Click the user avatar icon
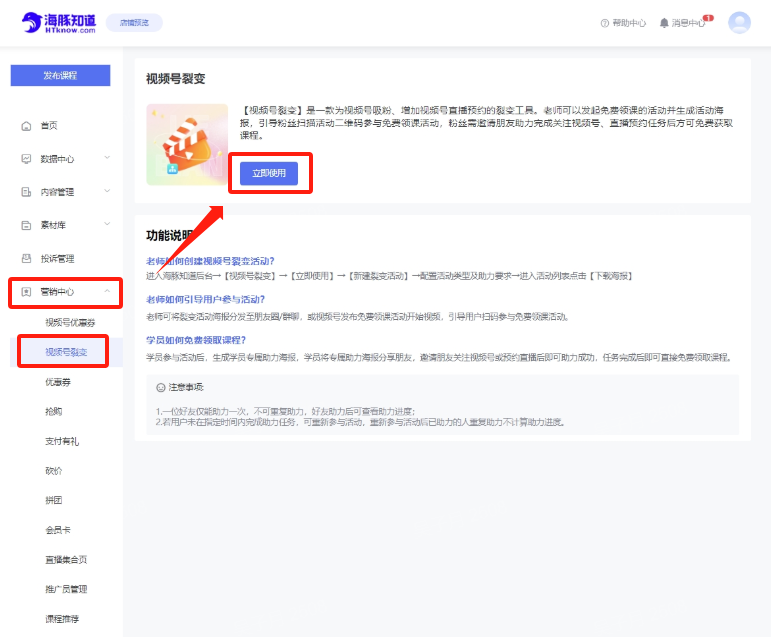Viewport: 771px width, 637px height. 739,23
